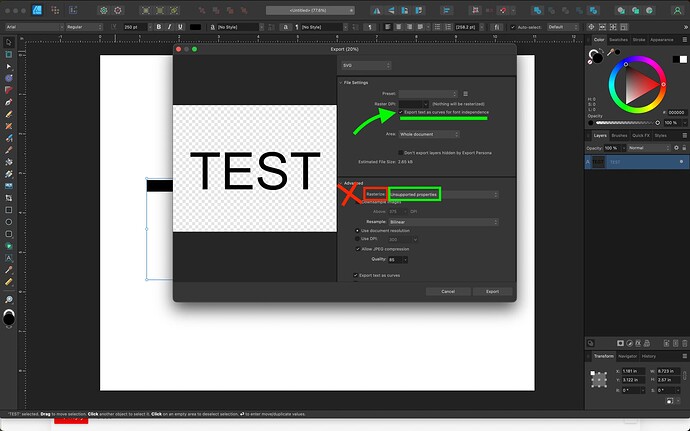Select the Zoom magnifier tool

point(8,300)
